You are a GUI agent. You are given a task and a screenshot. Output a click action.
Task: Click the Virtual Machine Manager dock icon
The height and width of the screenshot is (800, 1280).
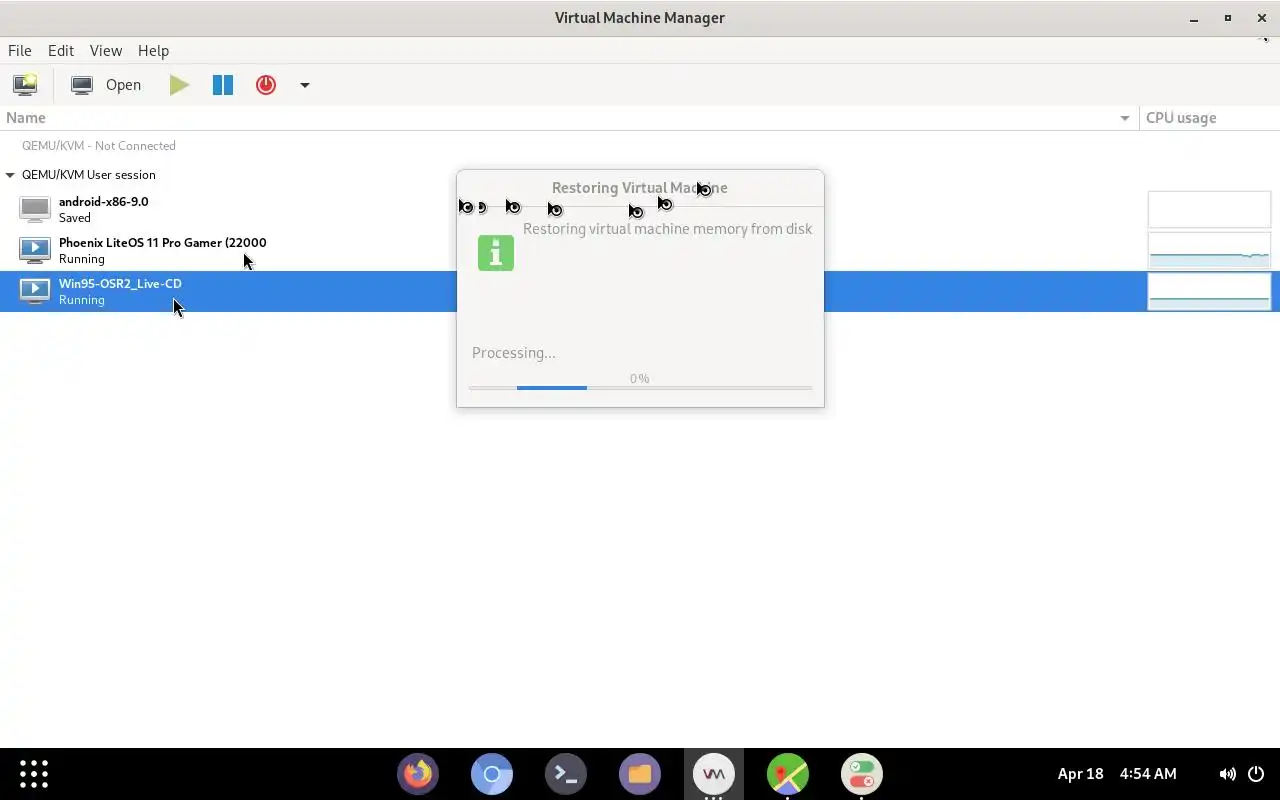[714, 774]
